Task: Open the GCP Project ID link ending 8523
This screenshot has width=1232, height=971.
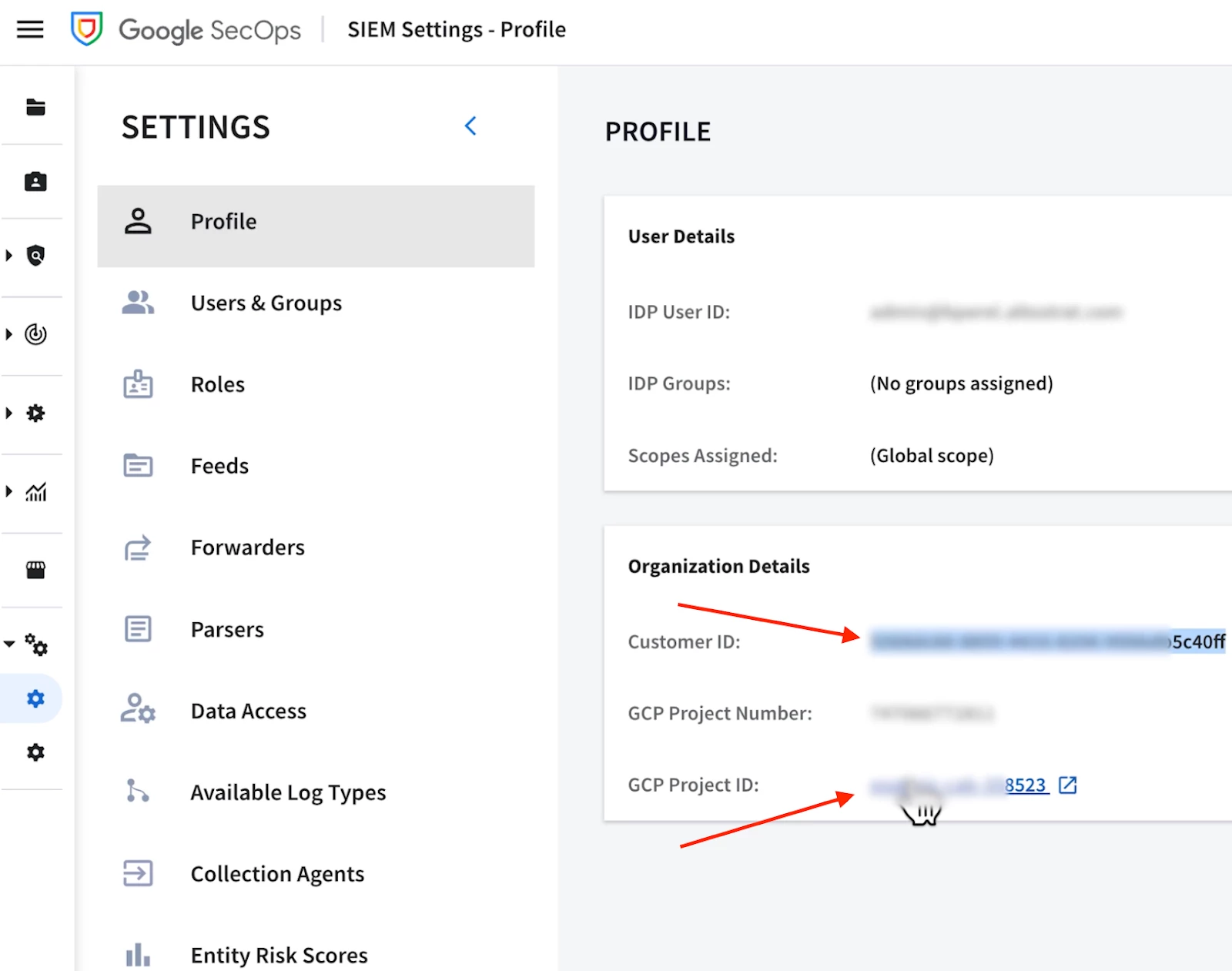Action: pyautogui.click(x=959, y=785)
